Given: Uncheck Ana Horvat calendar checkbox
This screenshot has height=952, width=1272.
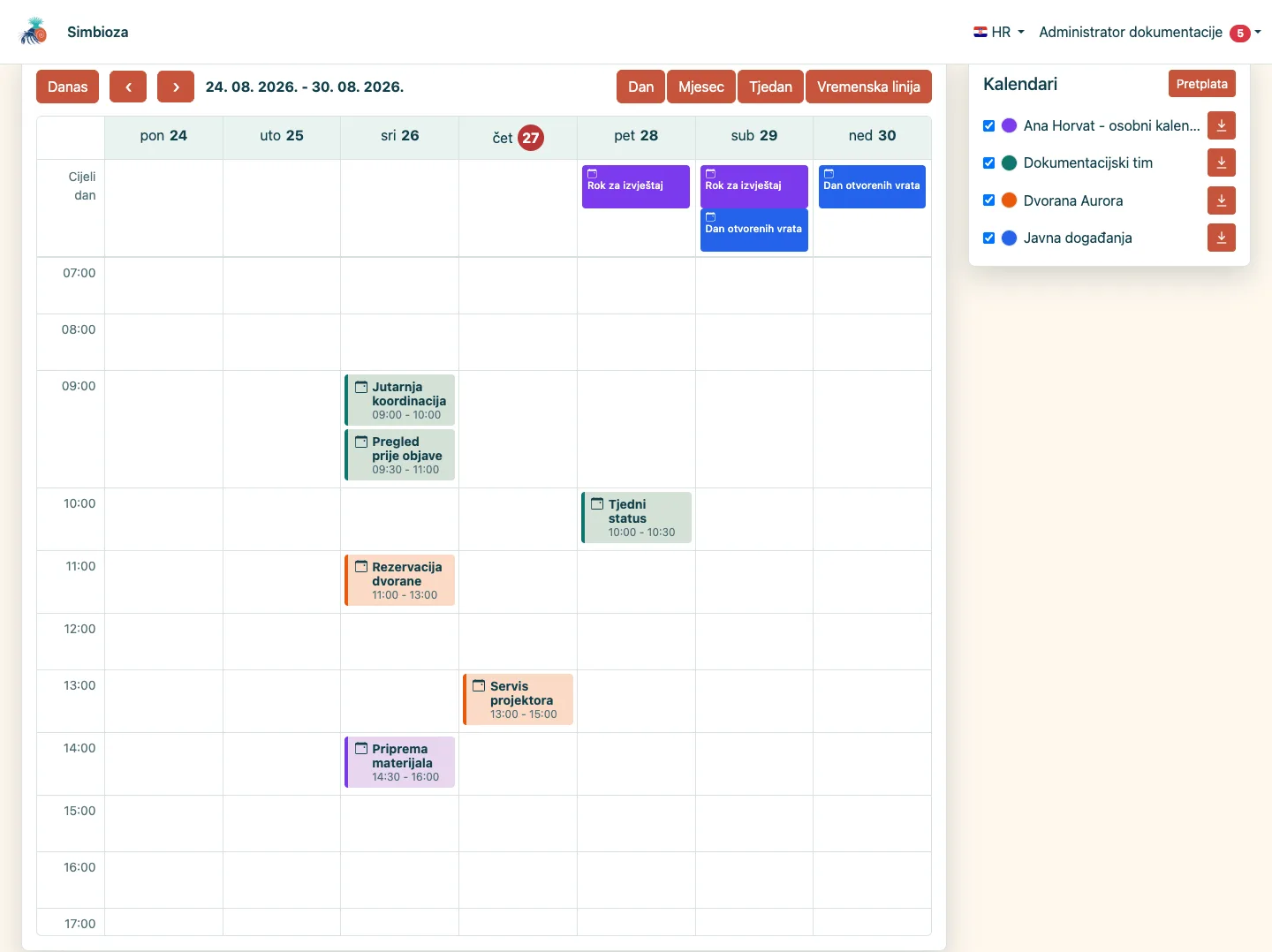Looking at the screenshot, I should (x=989, y=125).
